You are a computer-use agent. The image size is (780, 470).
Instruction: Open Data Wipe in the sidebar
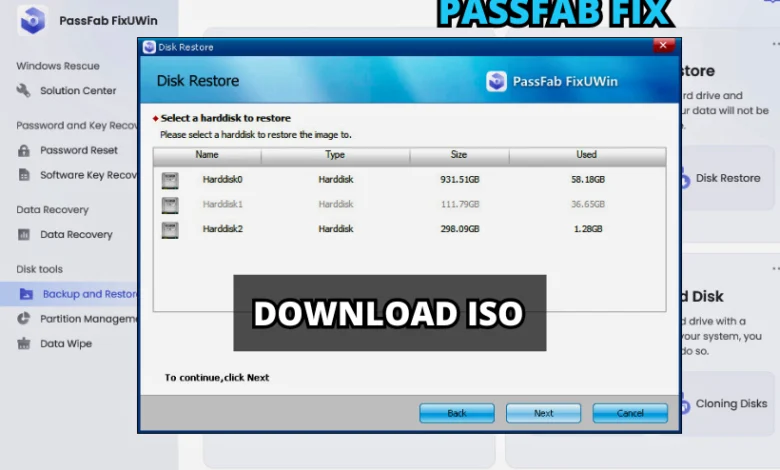click(x=66, y=343)
